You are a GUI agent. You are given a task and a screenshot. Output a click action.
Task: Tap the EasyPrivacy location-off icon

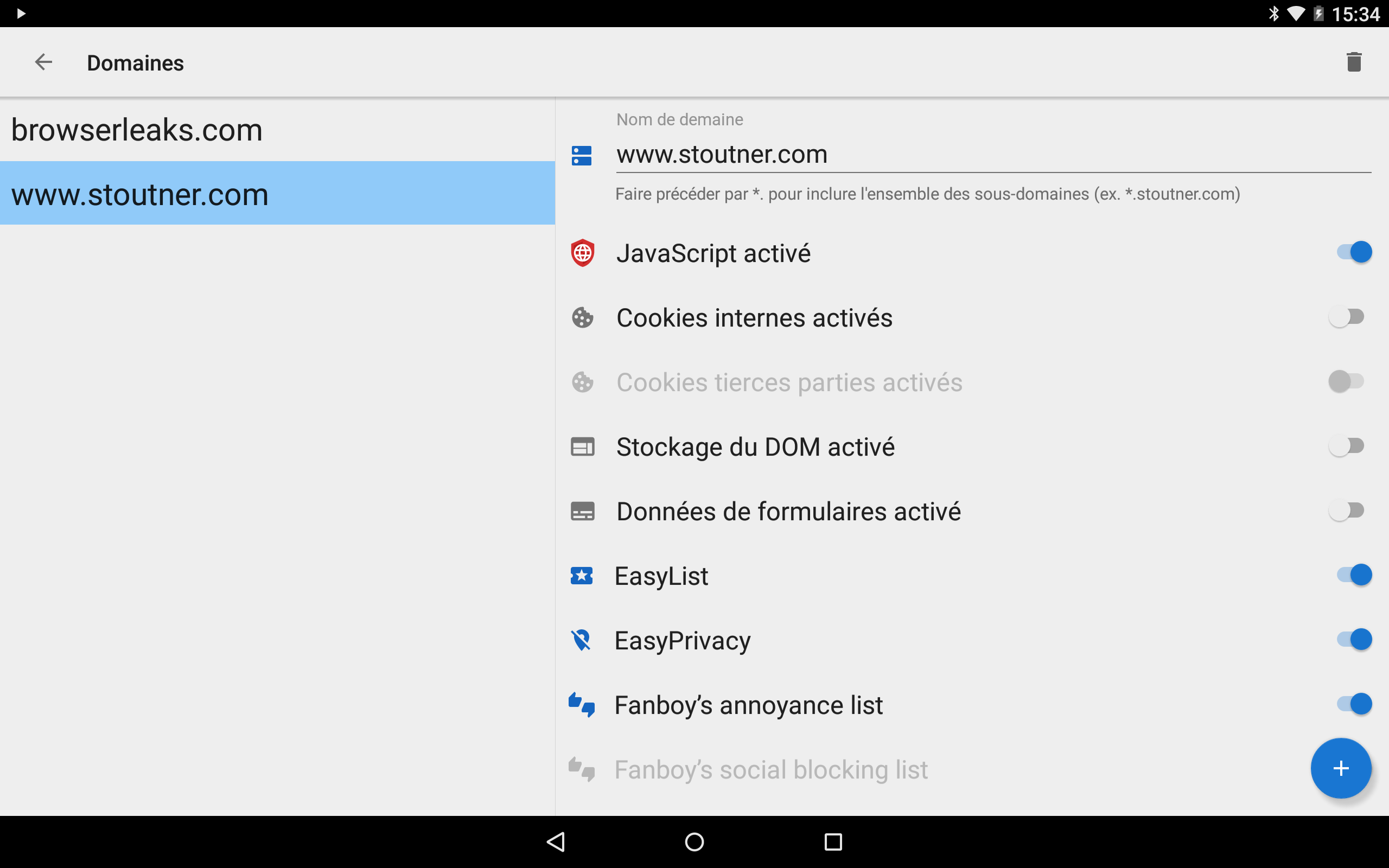click(582, 640)
